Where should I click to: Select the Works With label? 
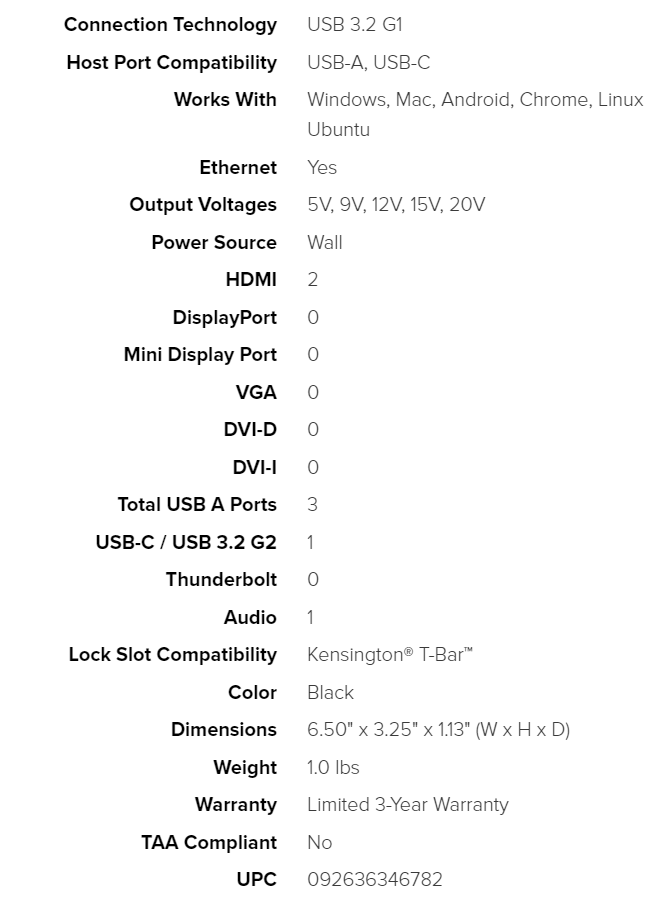coord(225,100)
